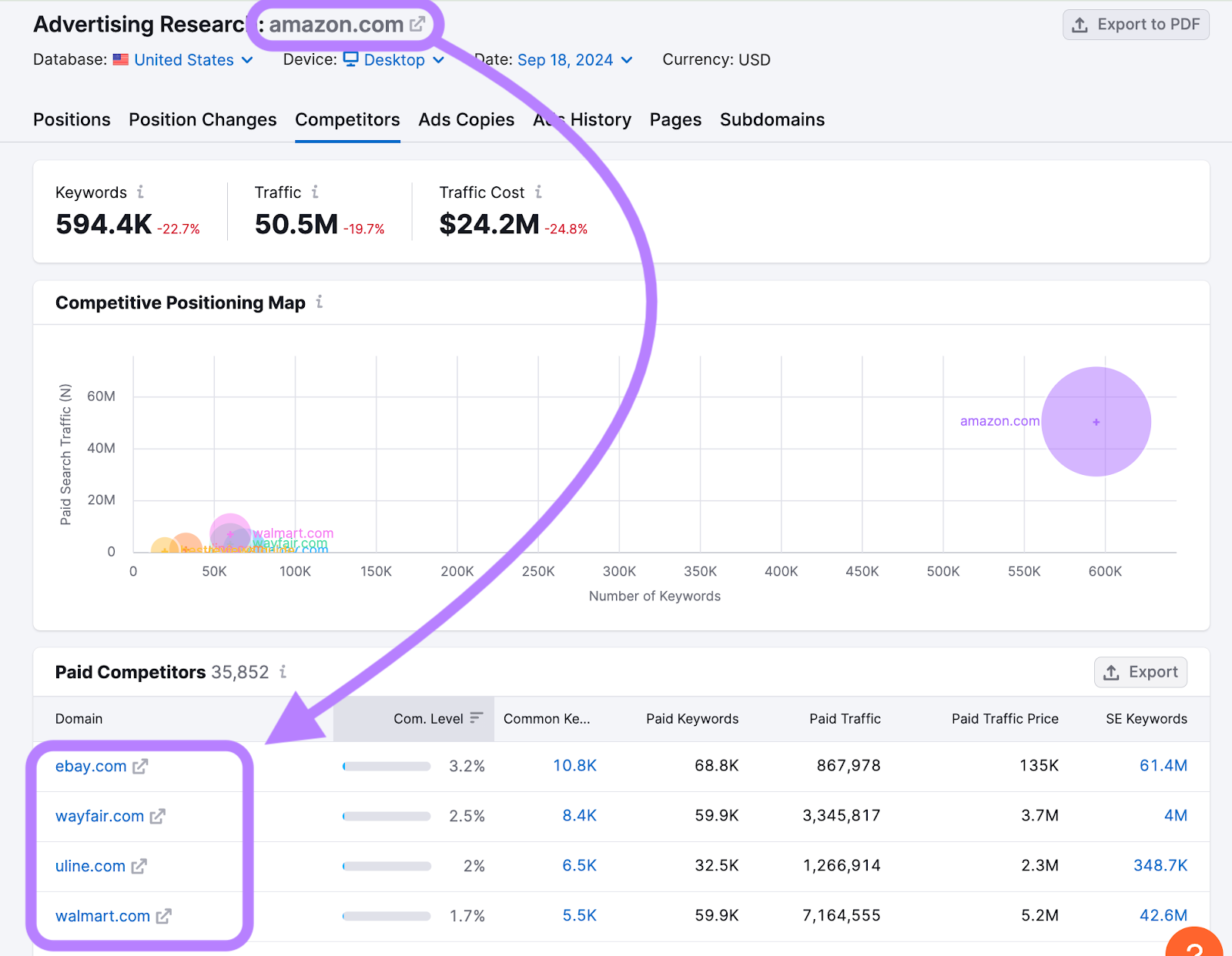Open the Desktop device dropdown
This screenshot has height=956, width=1232.
(x=394, y=60)
